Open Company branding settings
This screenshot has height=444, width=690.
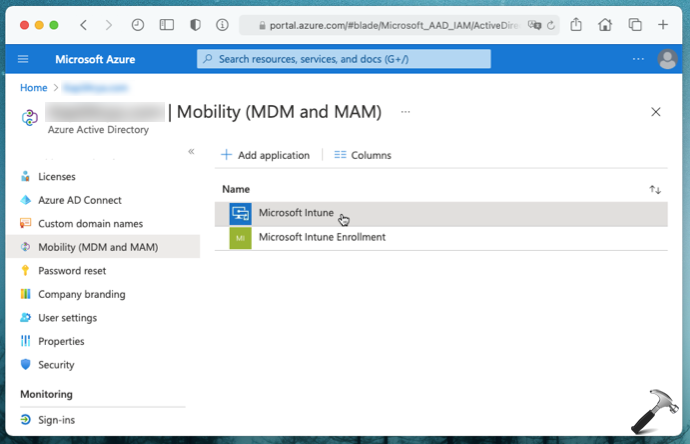pyautogui.click(x=81, y=294)
